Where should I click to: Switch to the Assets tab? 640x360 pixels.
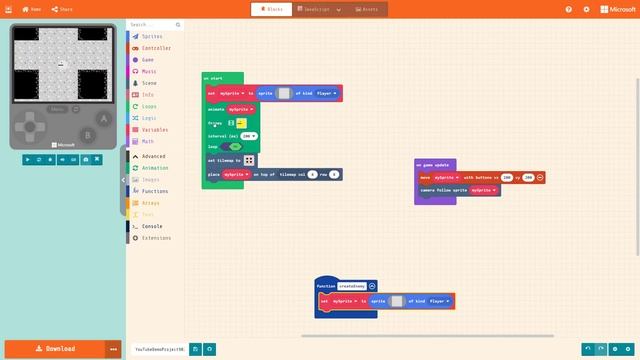(x=367, y=9)
